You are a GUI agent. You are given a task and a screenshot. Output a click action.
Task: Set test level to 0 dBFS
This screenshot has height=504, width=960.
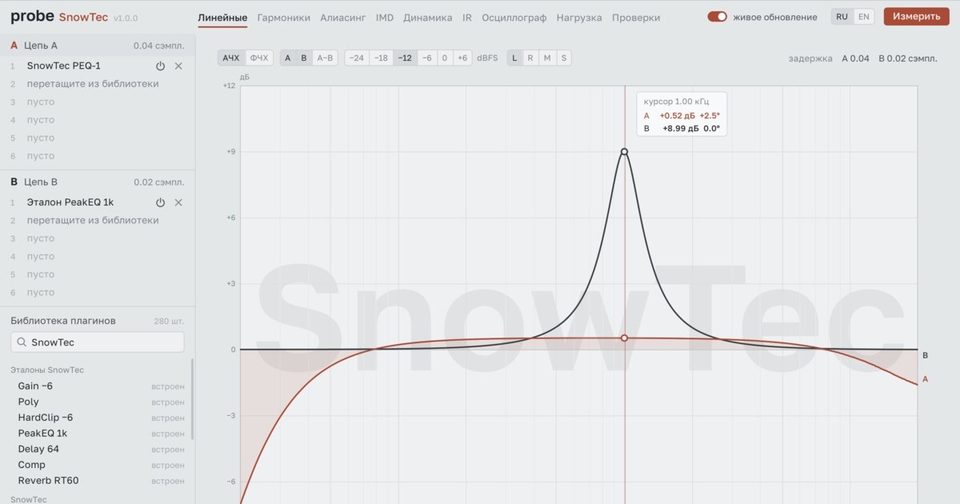pyautogui.click(x=444, y=58)
